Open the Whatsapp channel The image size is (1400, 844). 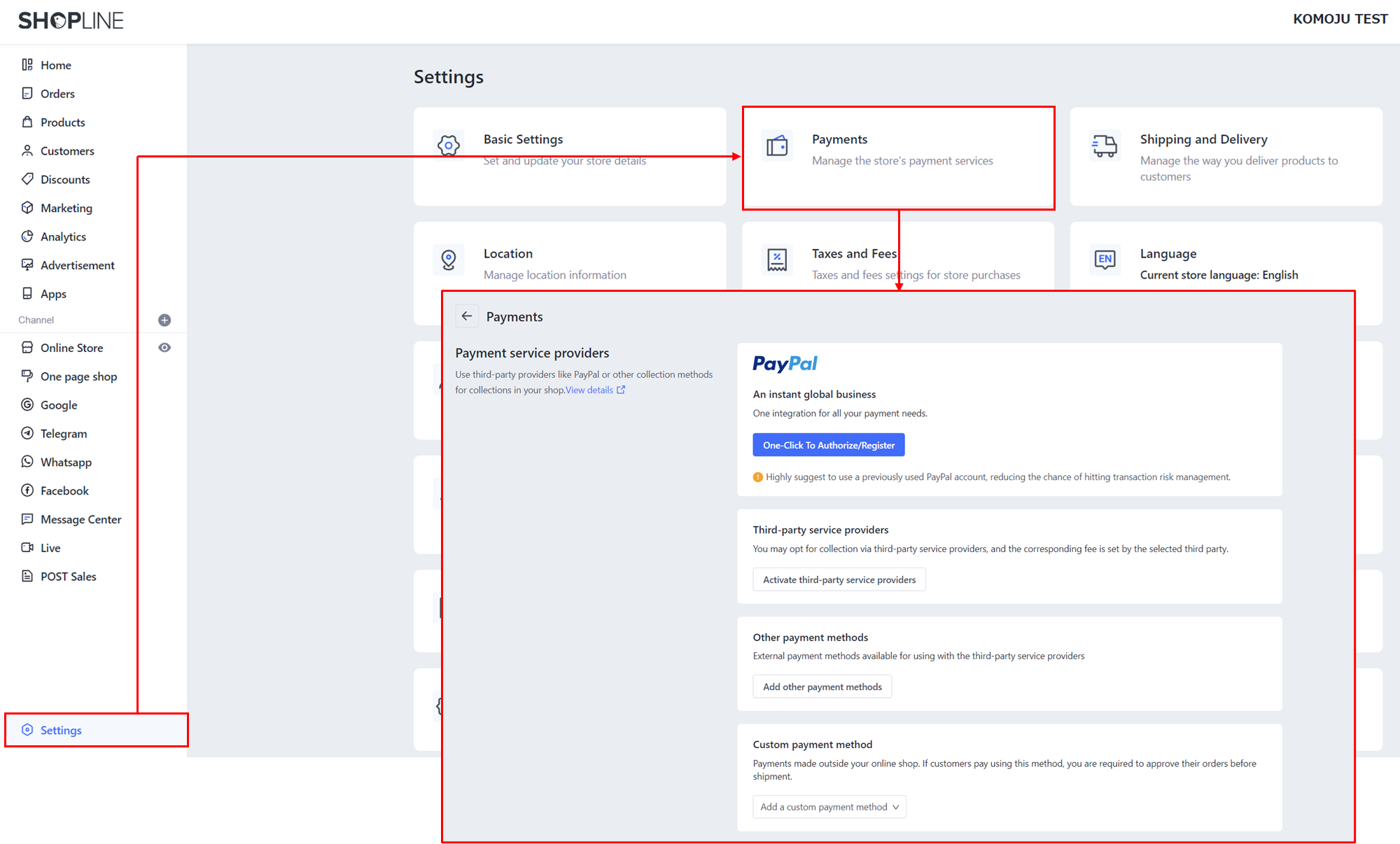pyautogui.click(x=66, y=463)
